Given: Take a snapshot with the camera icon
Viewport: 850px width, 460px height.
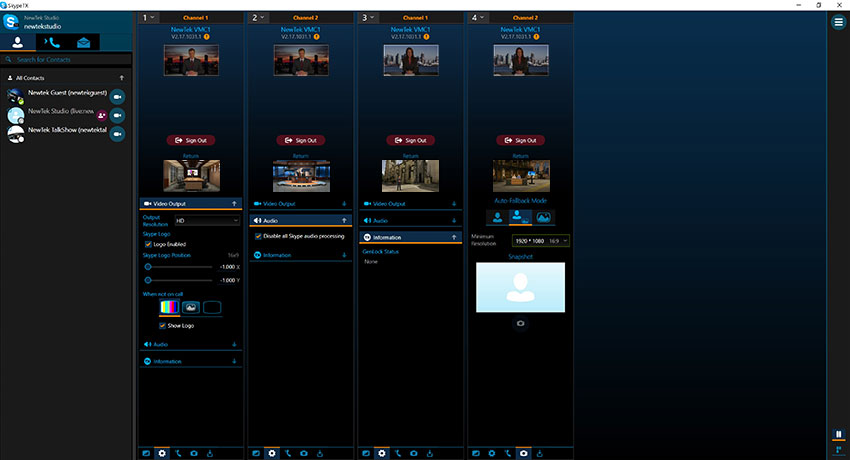Looking at the screenshot, I should pos(519,324).
